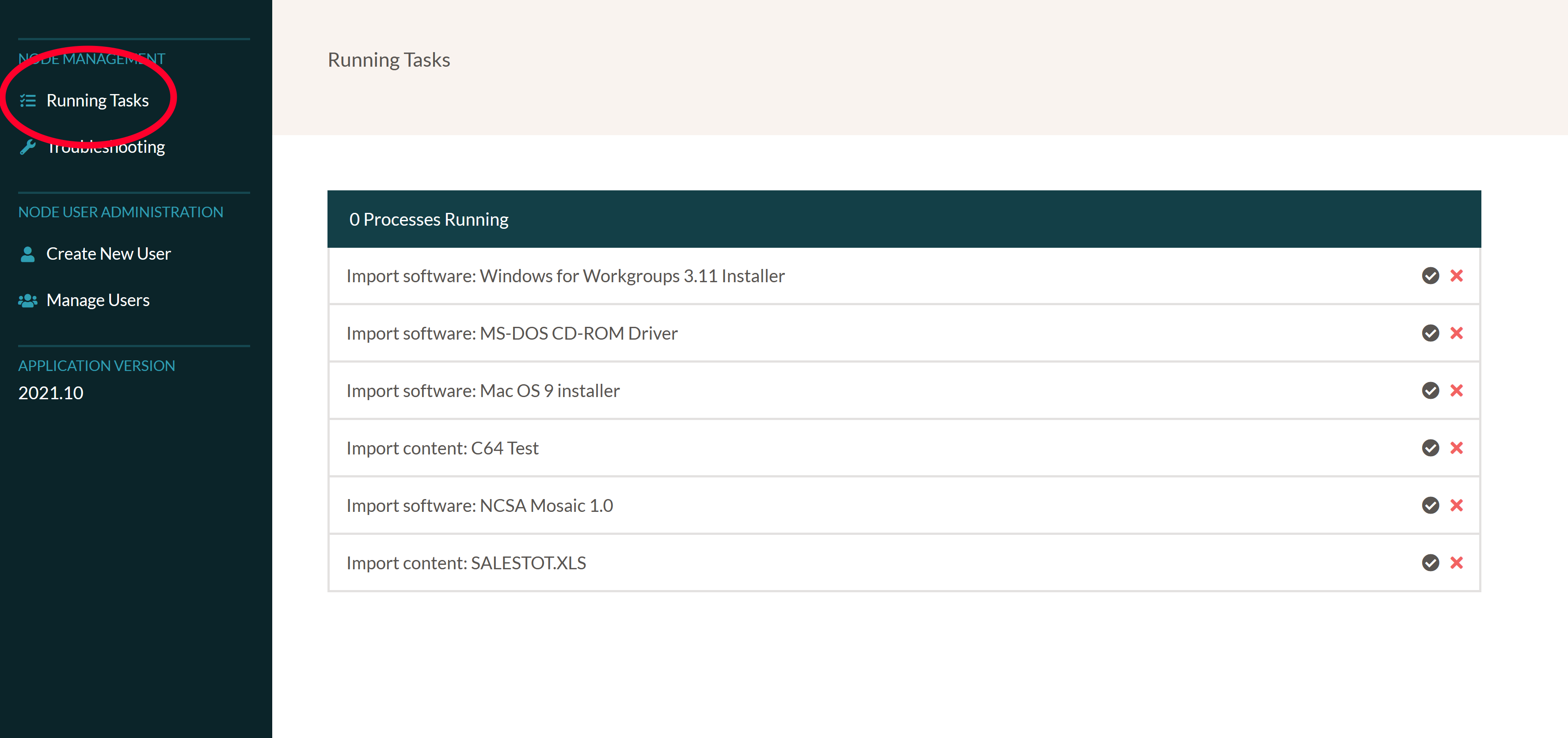The height and width of the screenshot is (738, 1568).
Task: Select the 'Import software: NCSA Mosaic 1.0' row
Action: click(904, 505)
